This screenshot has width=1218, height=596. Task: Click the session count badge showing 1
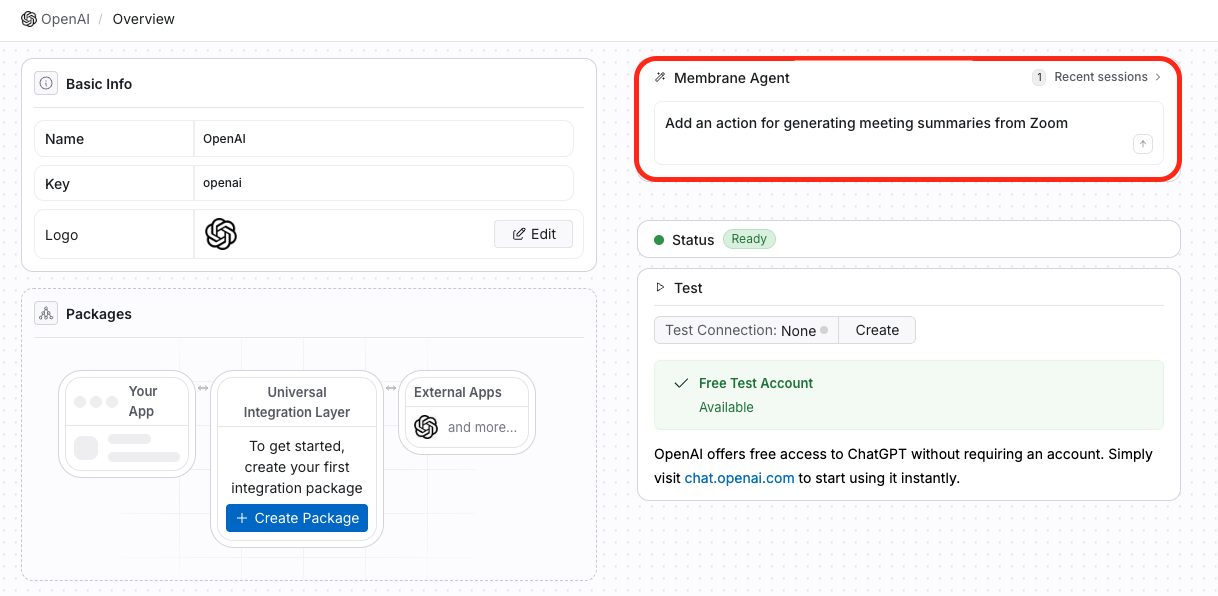(x=1039, y=77)
